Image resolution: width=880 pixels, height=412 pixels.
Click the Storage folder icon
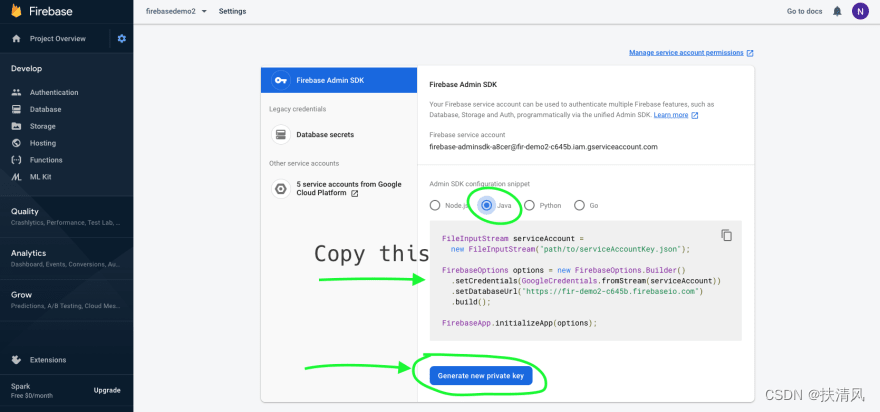[x=16, y=126]
